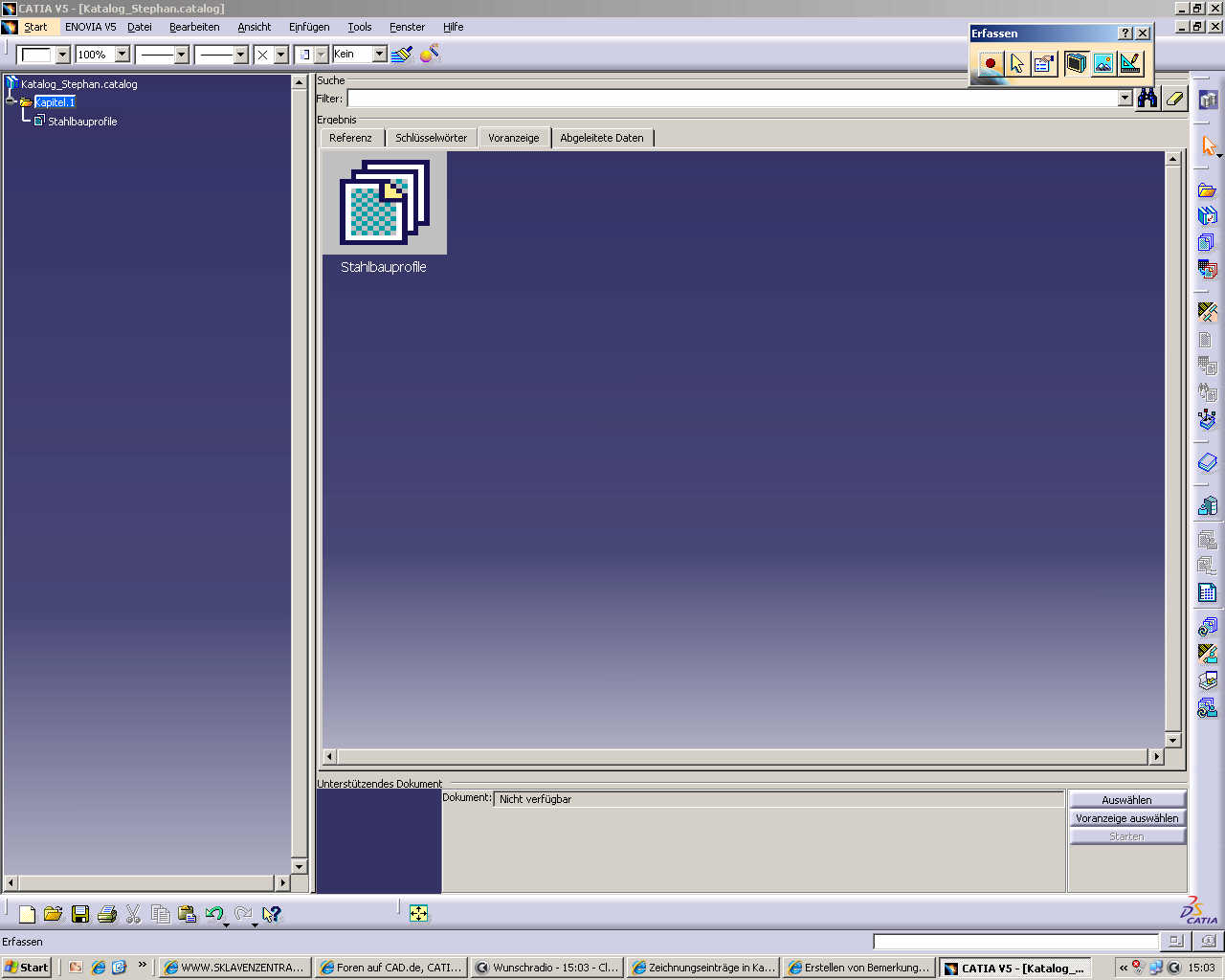Switch to the Schlüsselwörter tab
Viewport: 1225px width, 980px height.
[431, 138]
